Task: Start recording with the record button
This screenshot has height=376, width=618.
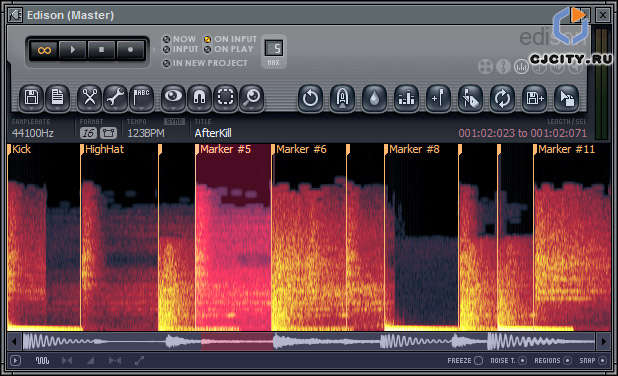Action: click(x=130, y=50)
